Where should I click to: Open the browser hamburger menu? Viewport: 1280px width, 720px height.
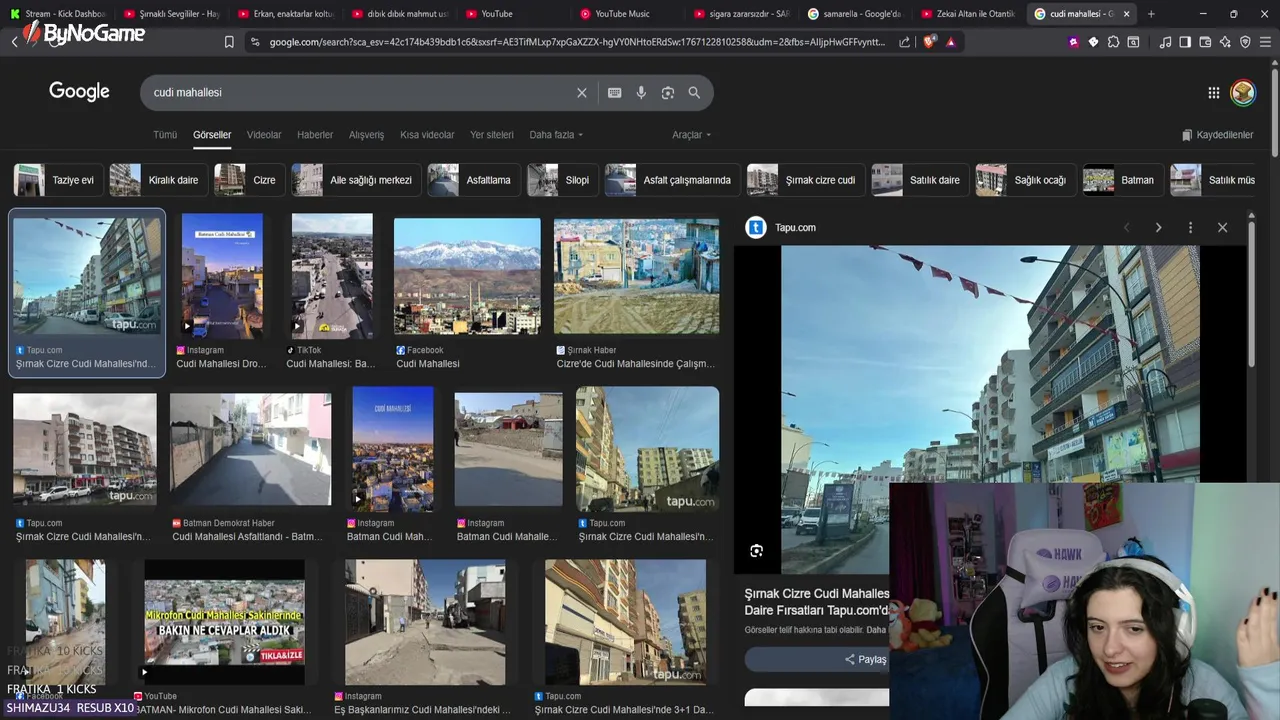(1266, 42)
